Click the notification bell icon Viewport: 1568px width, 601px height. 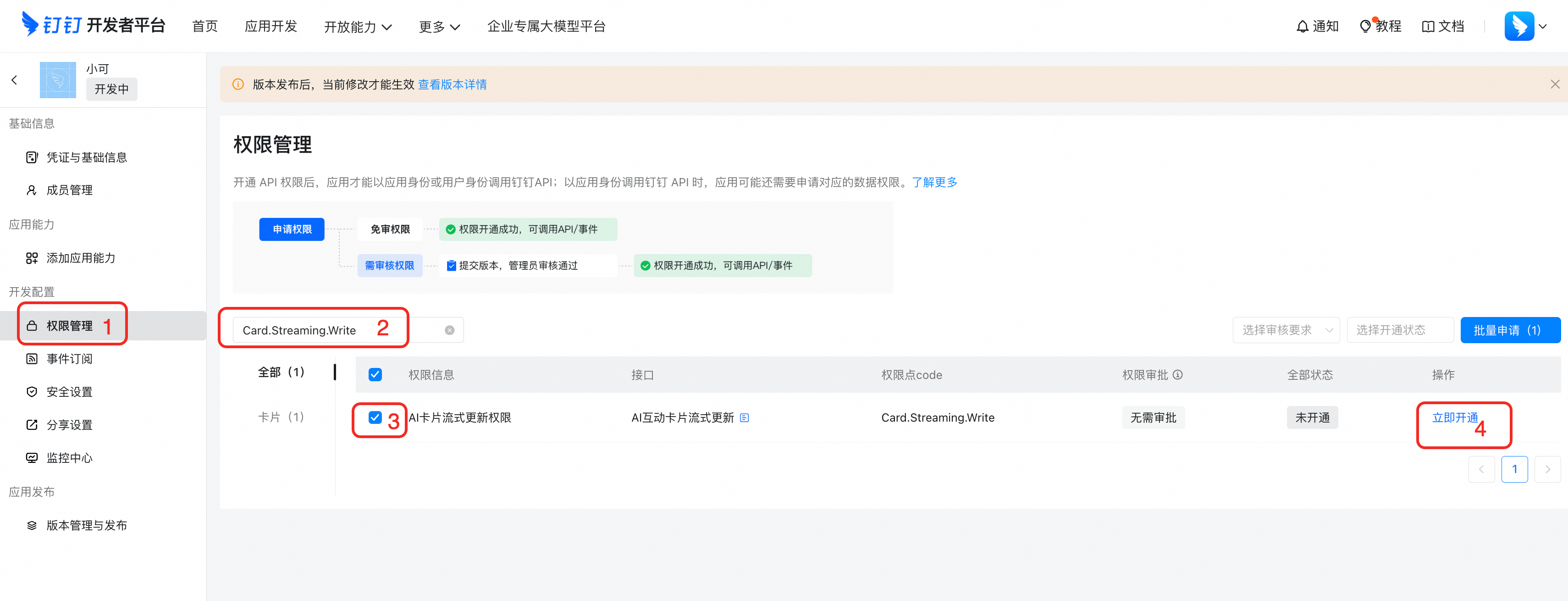(x=1302, y=26)
